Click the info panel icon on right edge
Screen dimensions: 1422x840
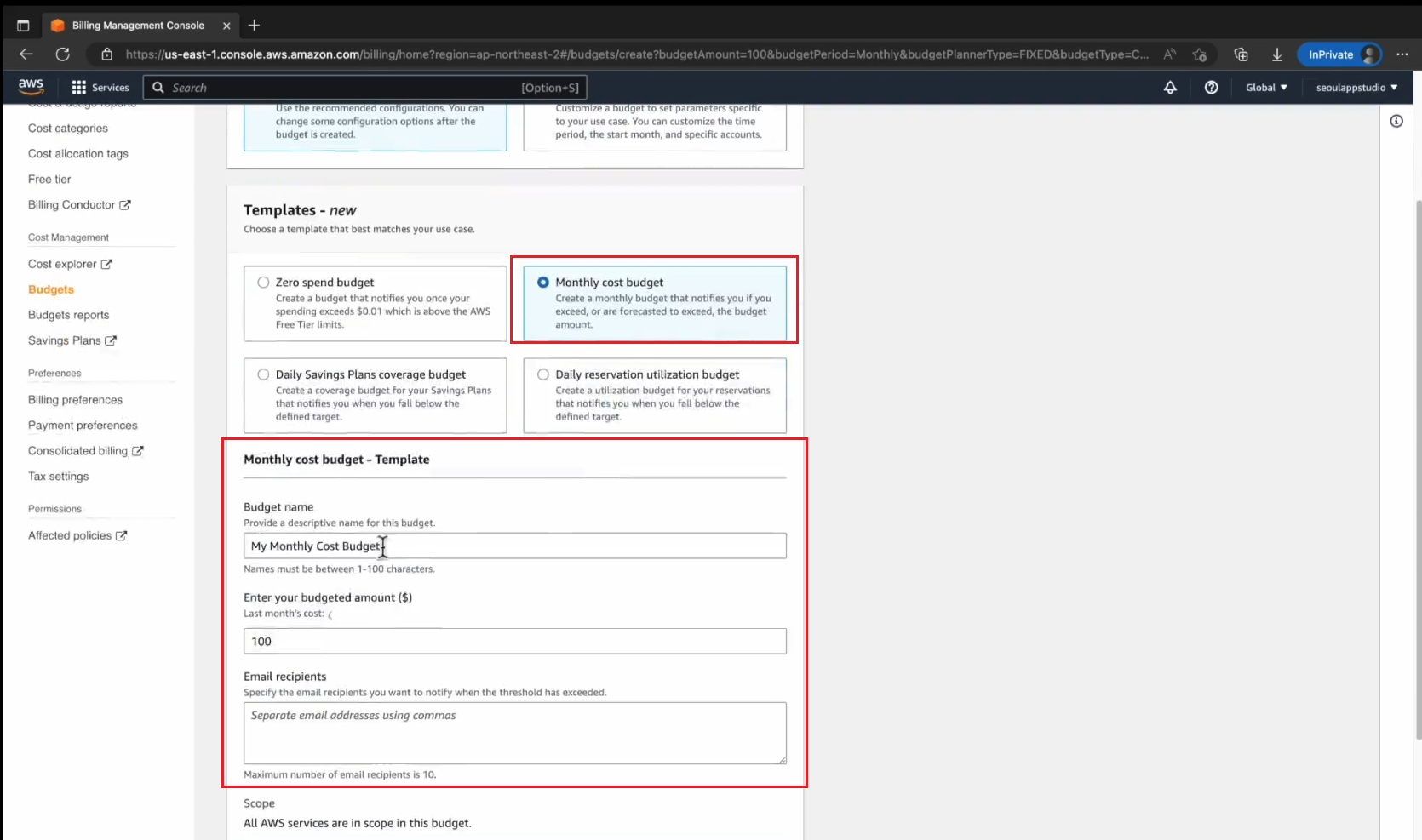pos(1396,121)
